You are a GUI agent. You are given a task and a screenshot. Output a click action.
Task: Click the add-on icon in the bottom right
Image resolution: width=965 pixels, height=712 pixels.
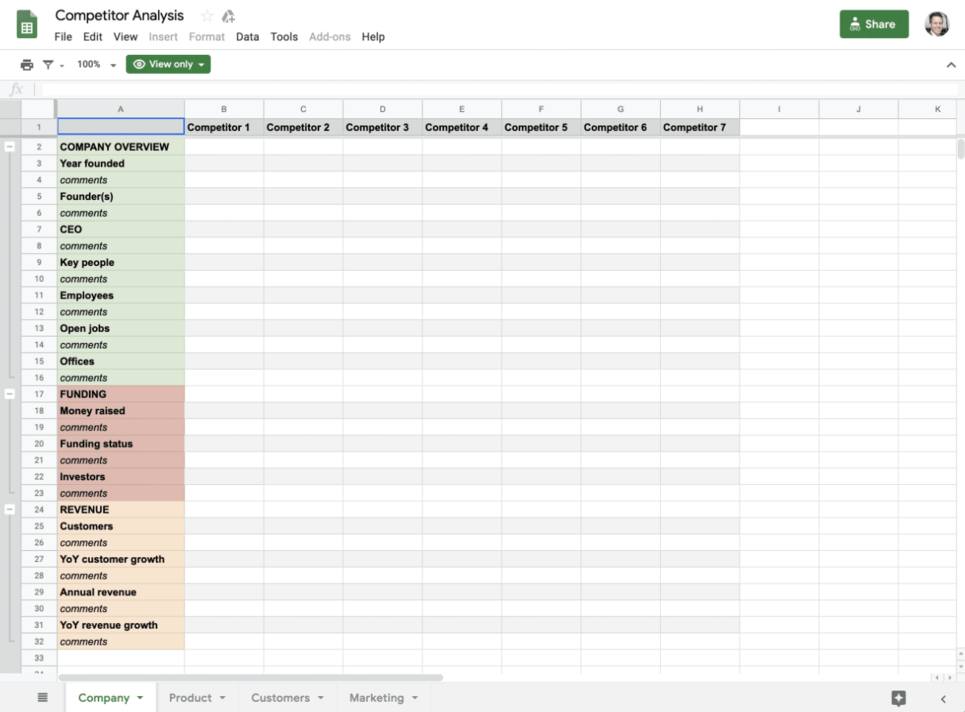click(x=898, y=697)
